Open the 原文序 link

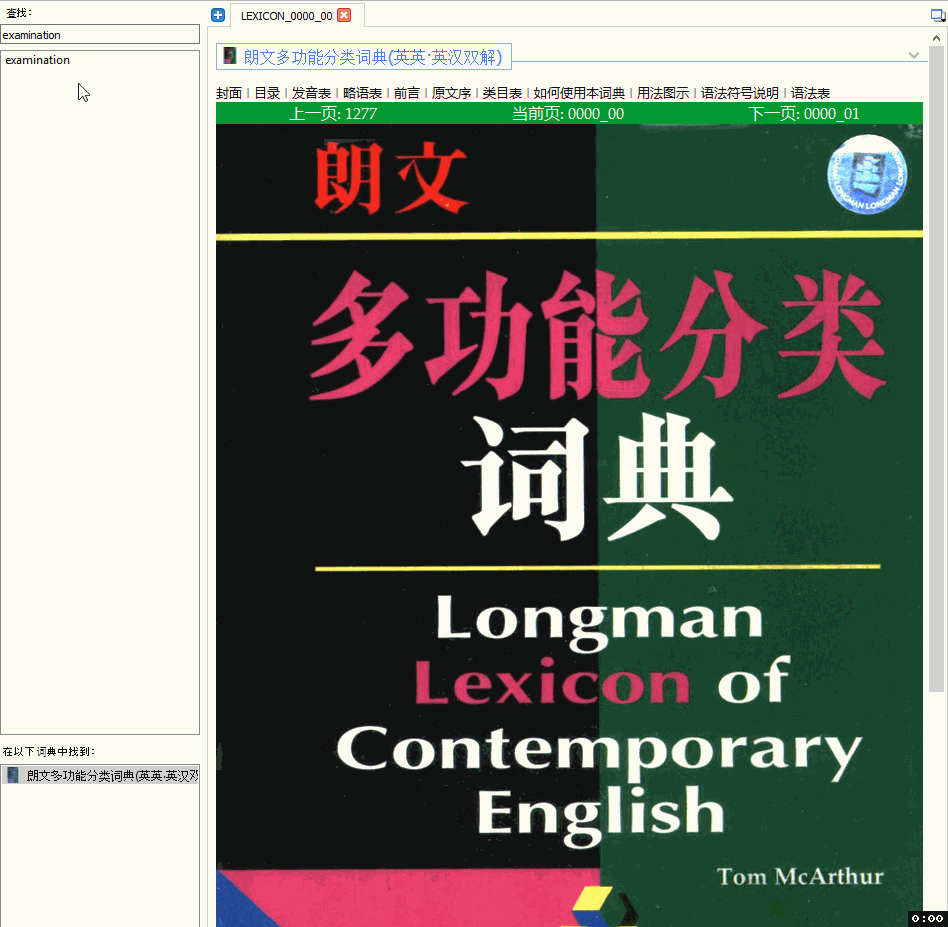(x=451, y=93)
